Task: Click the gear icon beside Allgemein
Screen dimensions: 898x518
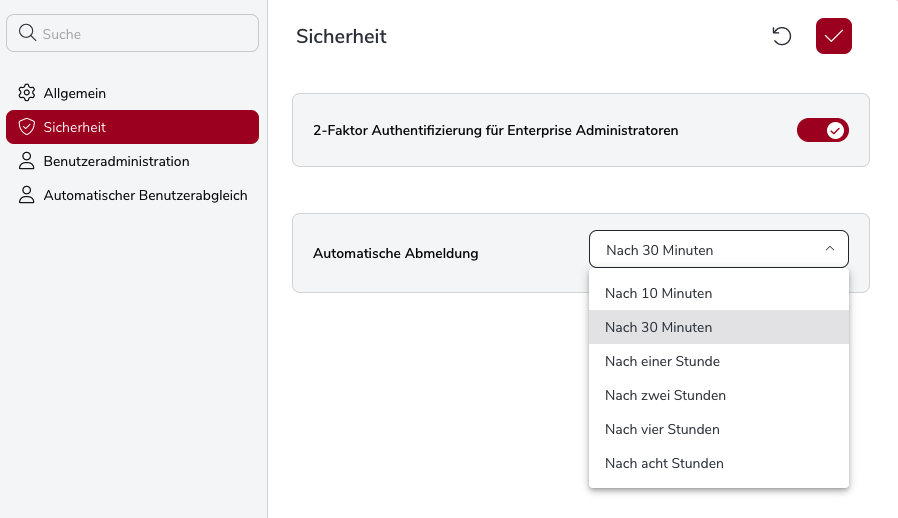Action: 27,93
